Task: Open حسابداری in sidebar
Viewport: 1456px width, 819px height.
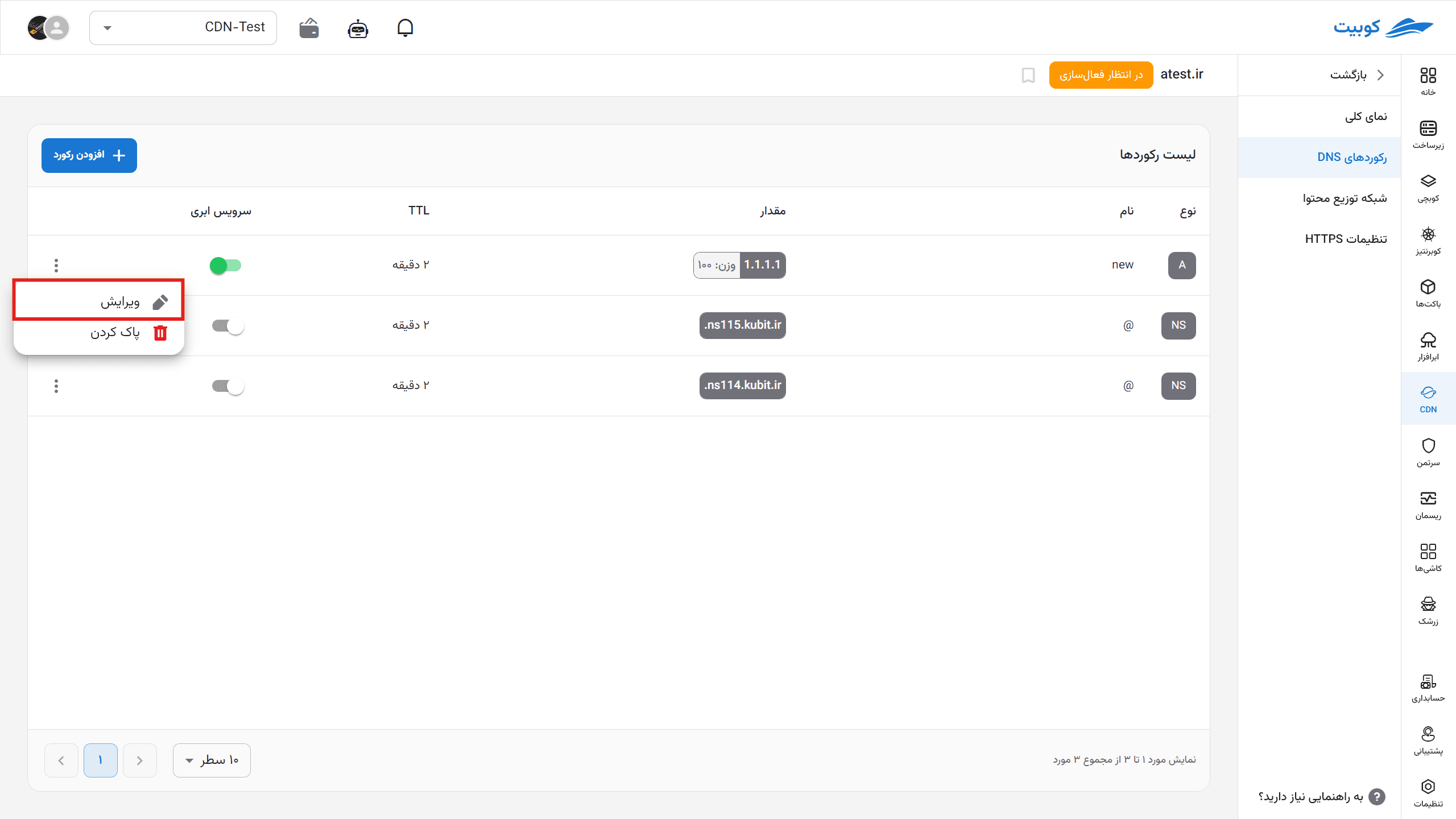Action: click(1428, 687)
